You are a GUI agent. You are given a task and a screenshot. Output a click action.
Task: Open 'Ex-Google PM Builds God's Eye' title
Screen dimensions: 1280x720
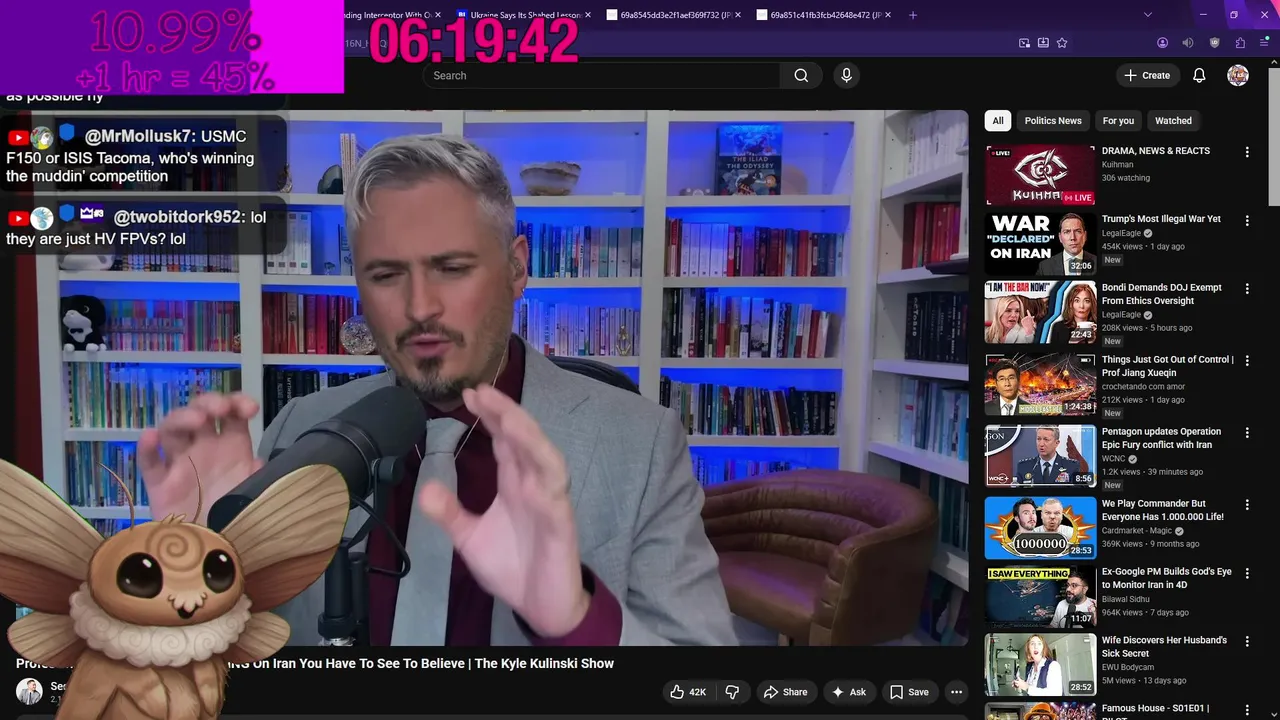click(x=1166, y=578)
